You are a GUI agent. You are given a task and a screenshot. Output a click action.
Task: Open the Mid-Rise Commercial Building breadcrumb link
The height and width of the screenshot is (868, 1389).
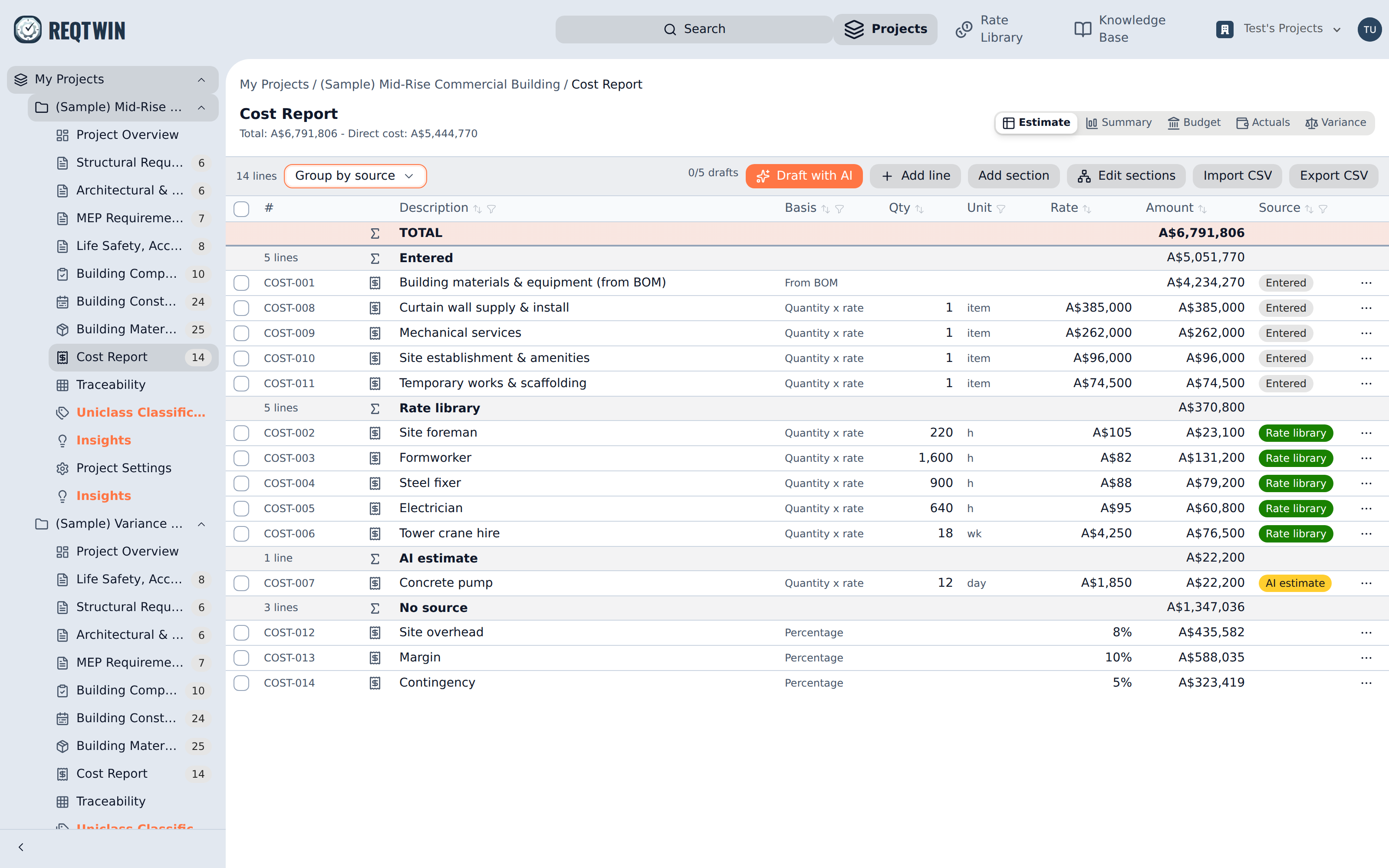coord(440,84)
